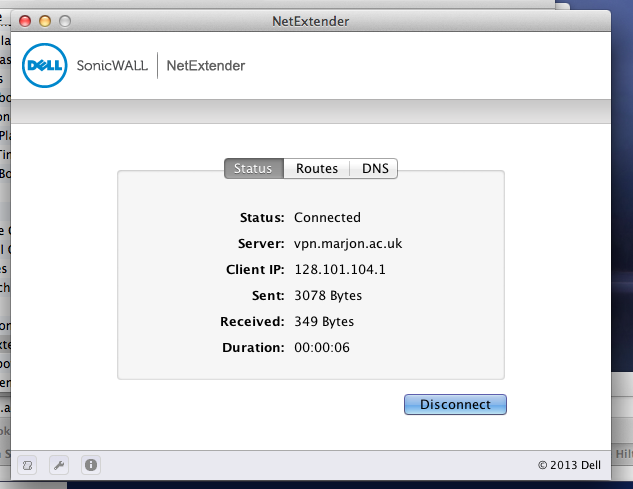633x489 pixels.
Task: Open preferences with the wrench icon
Action: click(59, 465)
